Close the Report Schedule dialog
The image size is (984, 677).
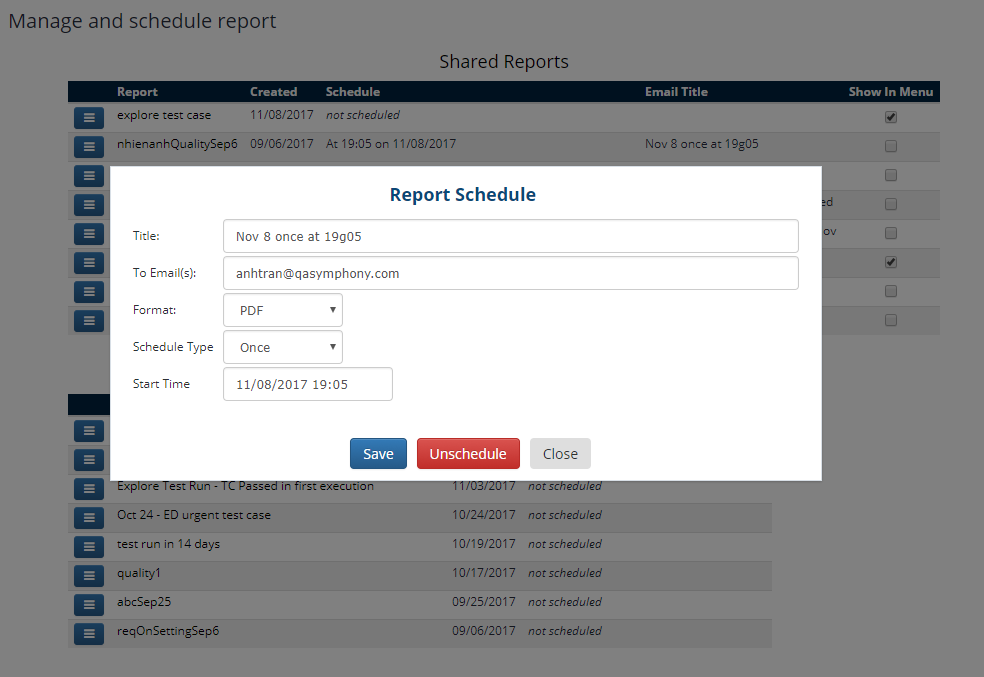[x=560, y=453]
